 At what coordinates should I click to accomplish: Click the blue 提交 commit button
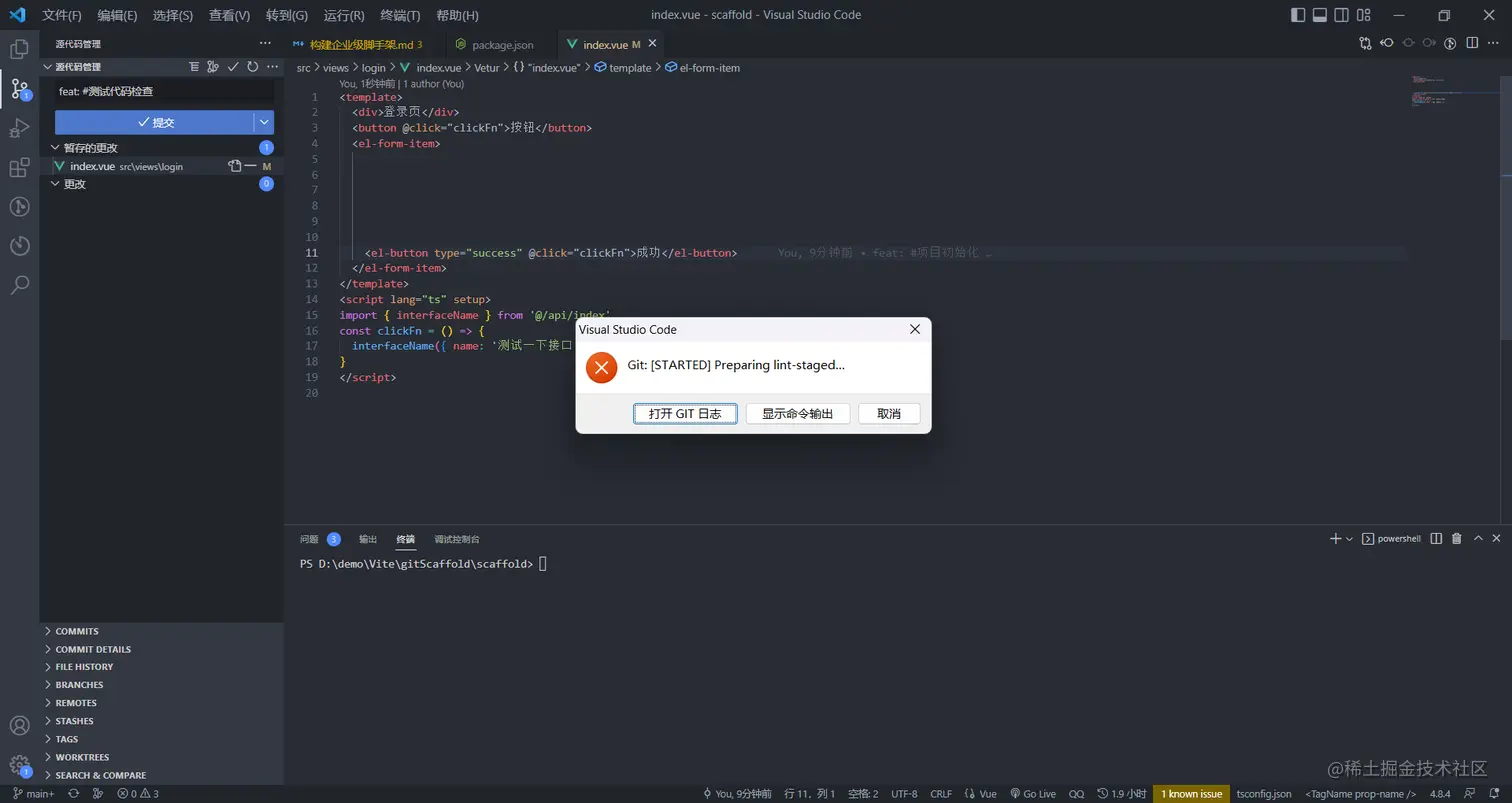[155, 122]
